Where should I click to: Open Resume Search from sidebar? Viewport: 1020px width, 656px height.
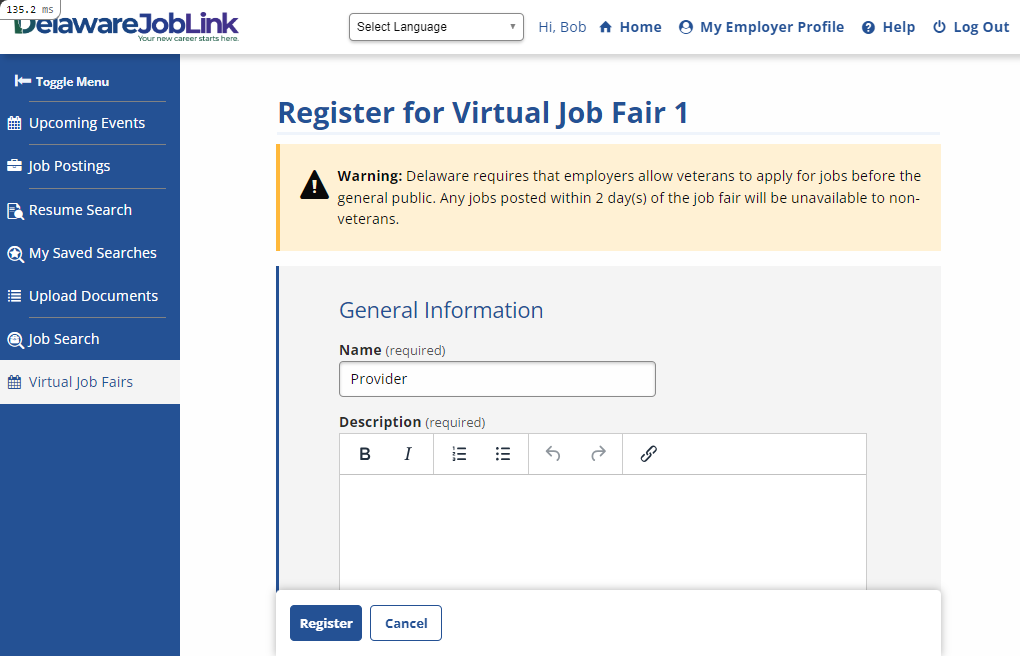pyautogui.click(x=80, y=210)
